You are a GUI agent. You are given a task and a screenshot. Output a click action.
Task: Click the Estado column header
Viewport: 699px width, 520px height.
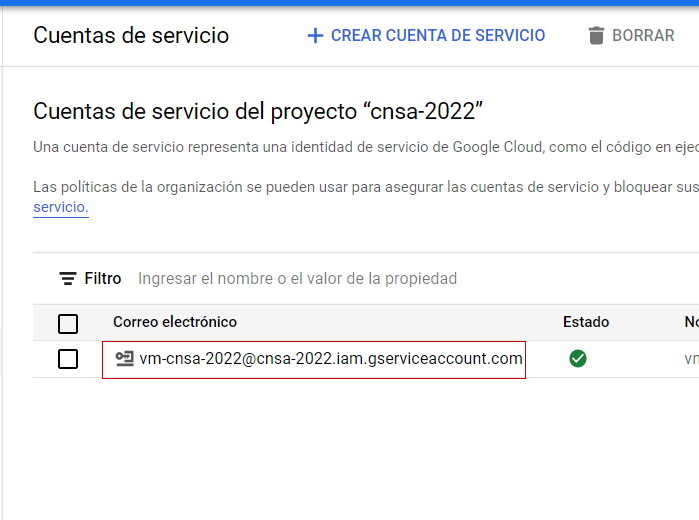586,322
